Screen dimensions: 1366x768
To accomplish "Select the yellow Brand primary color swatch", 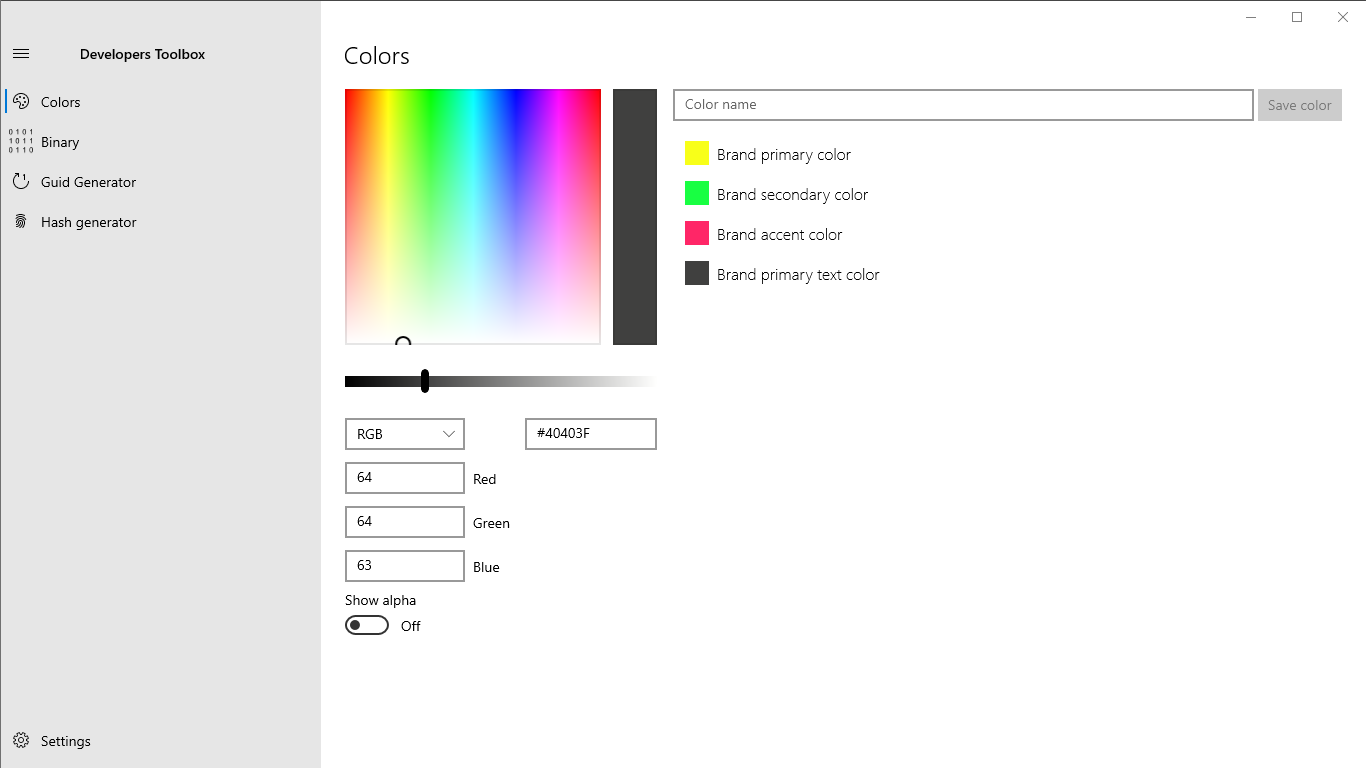I will pyautogui.click(x=697, y=153).
